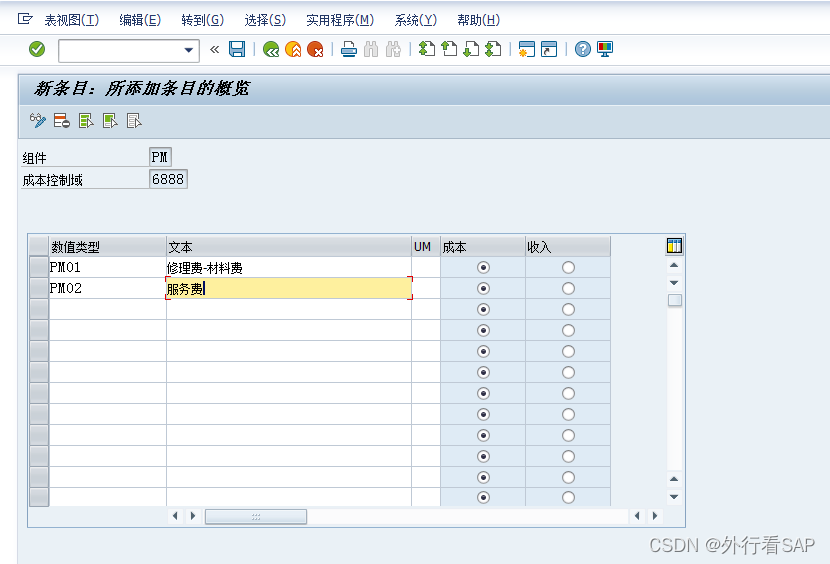Click the leftmost horizontal scroll-left arrow
Viewport: 830px width, 564px height.
click(x=175, y=516)
